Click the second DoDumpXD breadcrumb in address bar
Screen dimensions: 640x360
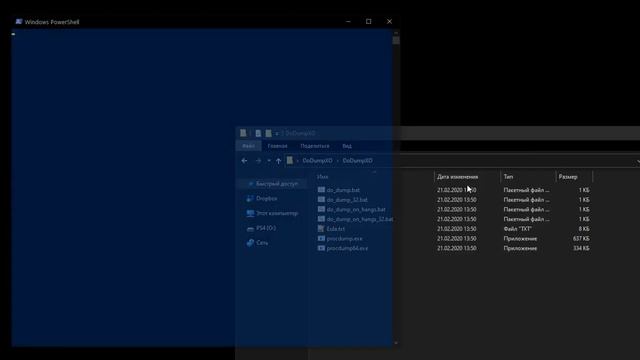358,161
